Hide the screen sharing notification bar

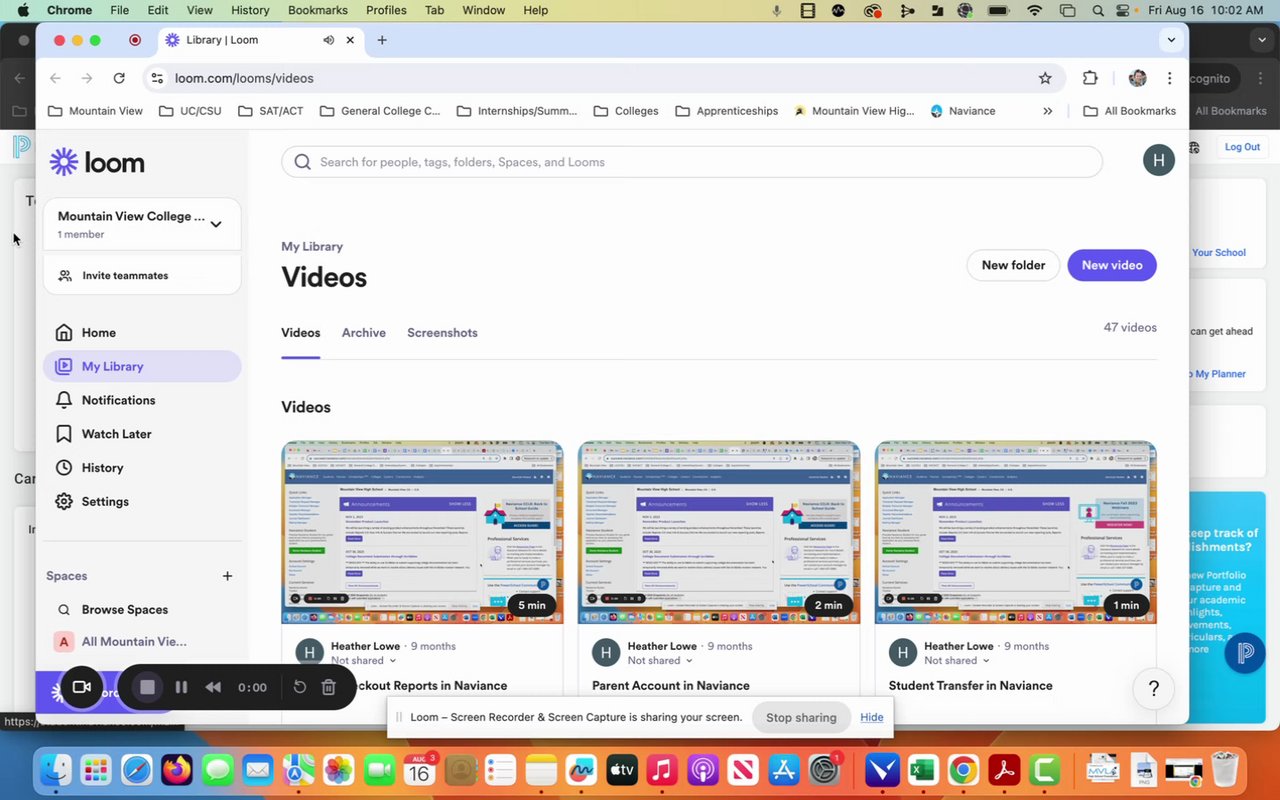(x=872, y=717)
